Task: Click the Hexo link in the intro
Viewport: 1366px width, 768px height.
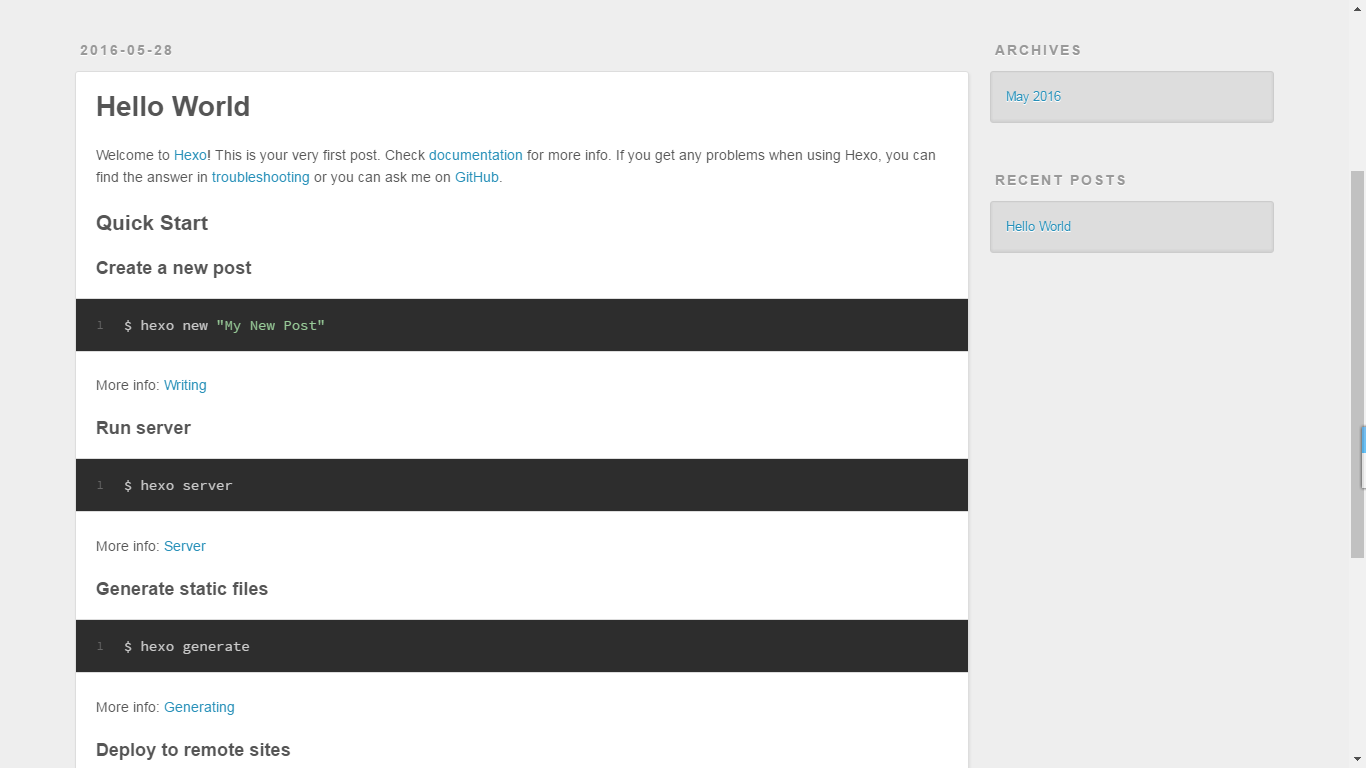Action: (190, 155)
